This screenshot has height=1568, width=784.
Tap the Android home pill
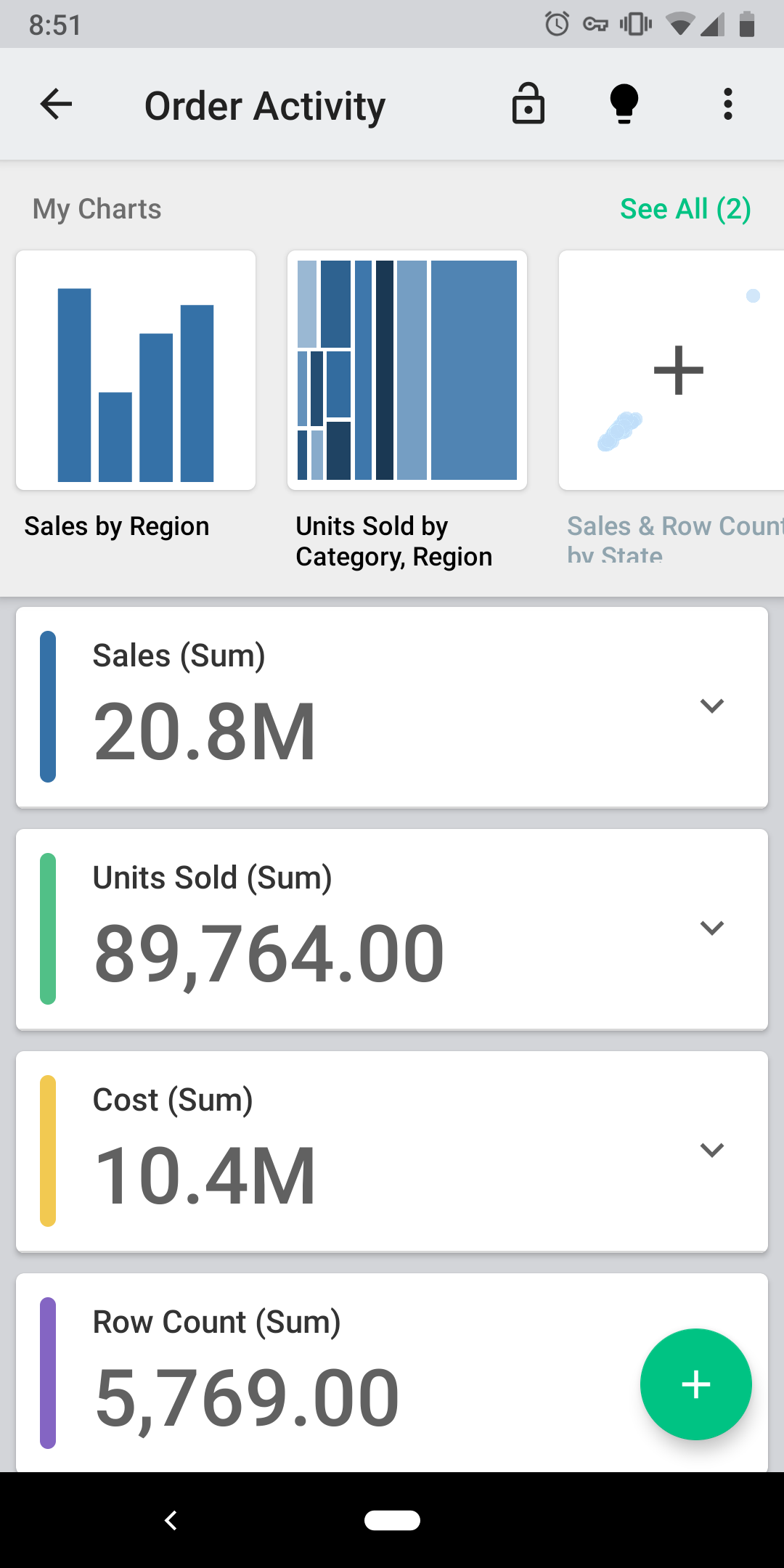point(392,1520)
